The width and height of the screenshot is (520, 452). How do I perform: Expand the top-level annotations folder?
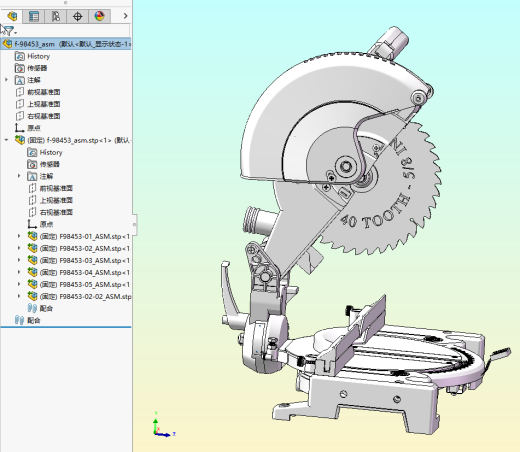6,80
